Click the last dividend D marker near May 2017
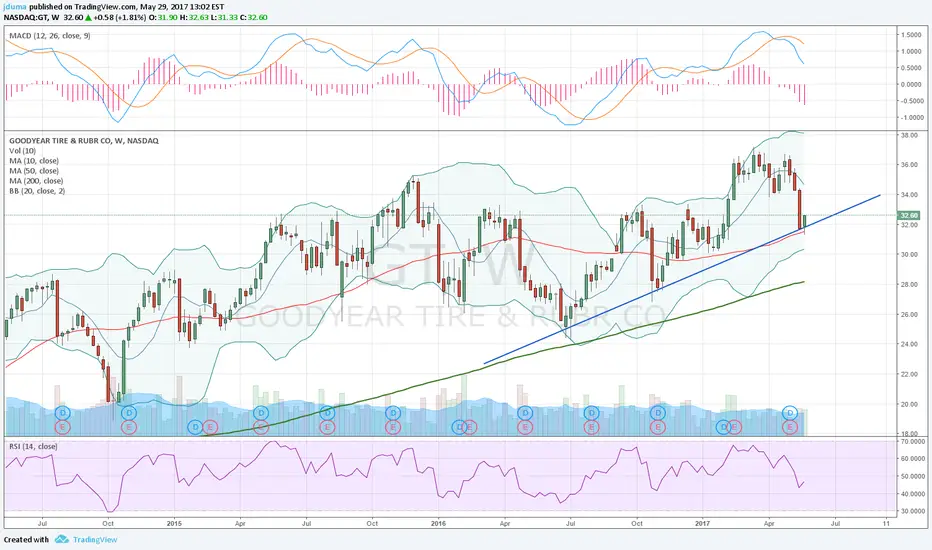 point(790,413)
